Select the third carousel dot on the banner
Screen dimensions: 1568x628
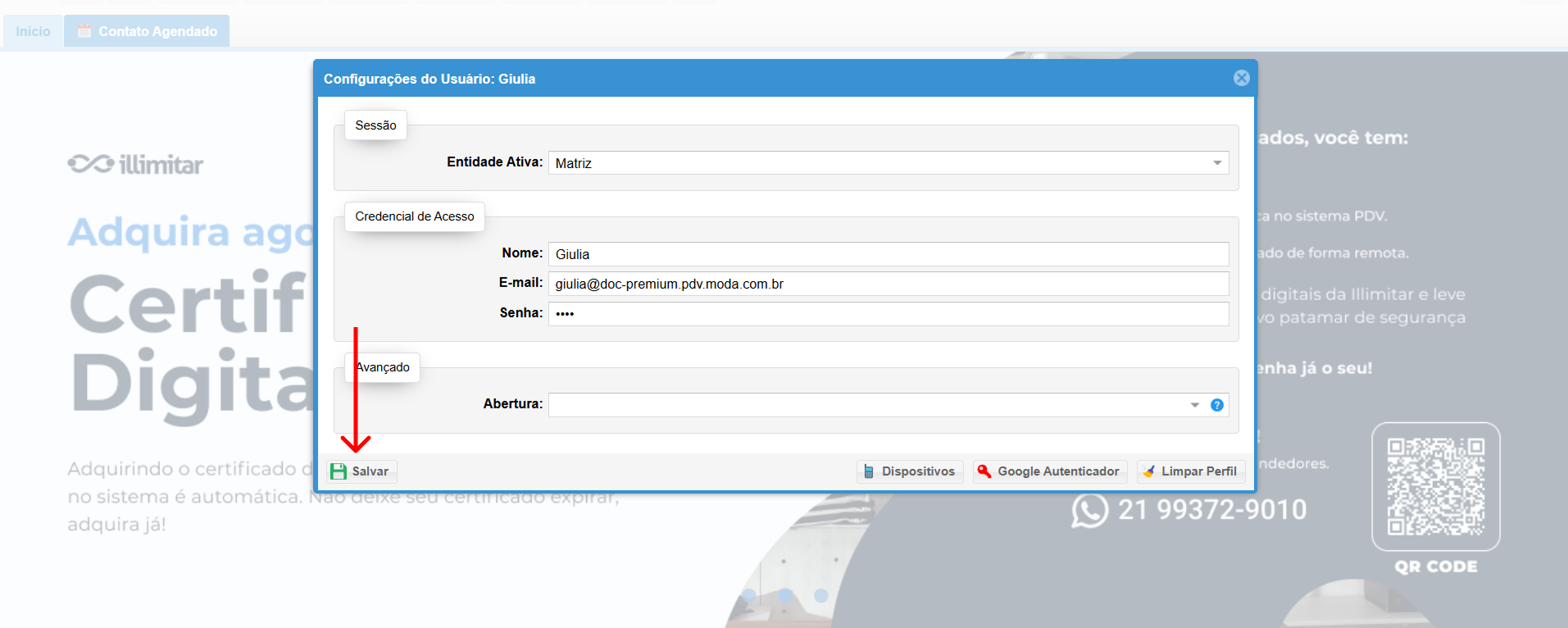click(x=821, y=595)
